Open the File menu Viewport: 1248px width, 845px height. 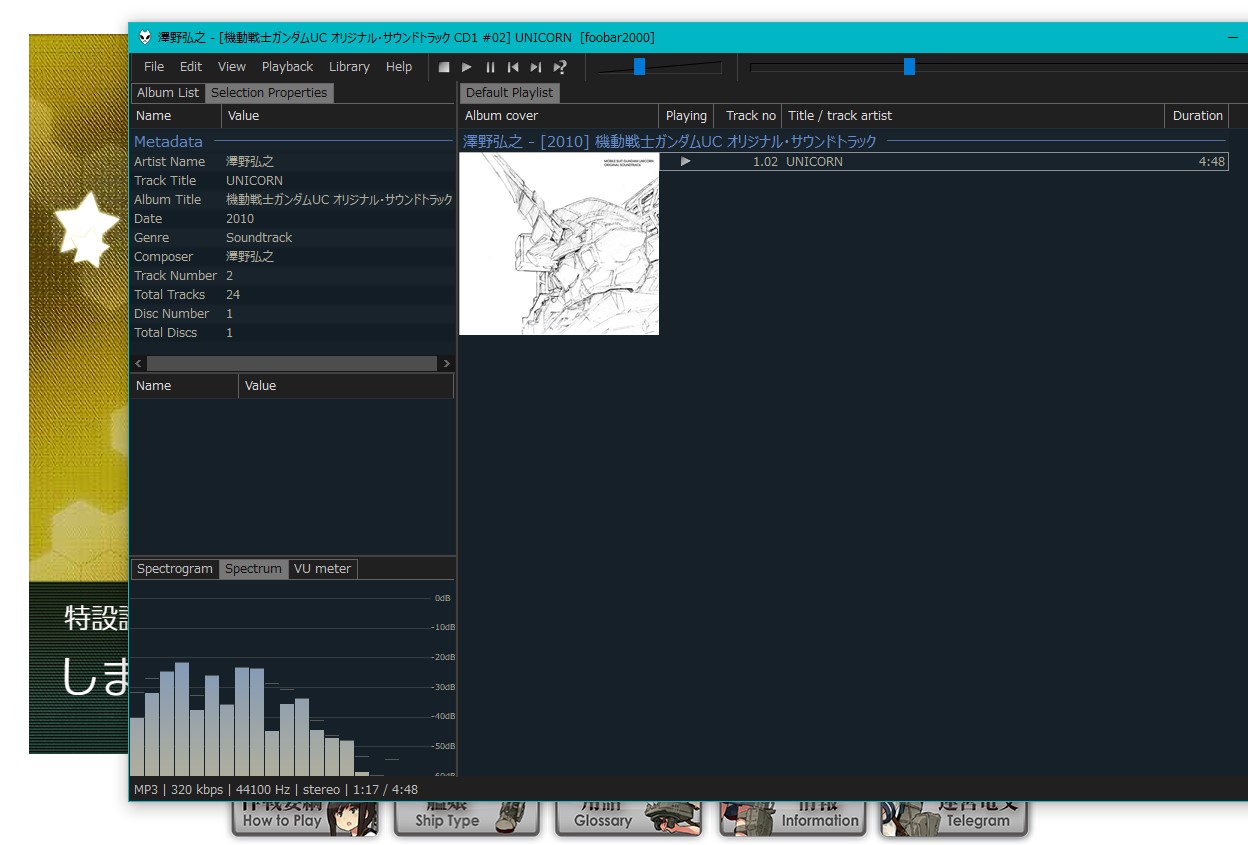154,67
